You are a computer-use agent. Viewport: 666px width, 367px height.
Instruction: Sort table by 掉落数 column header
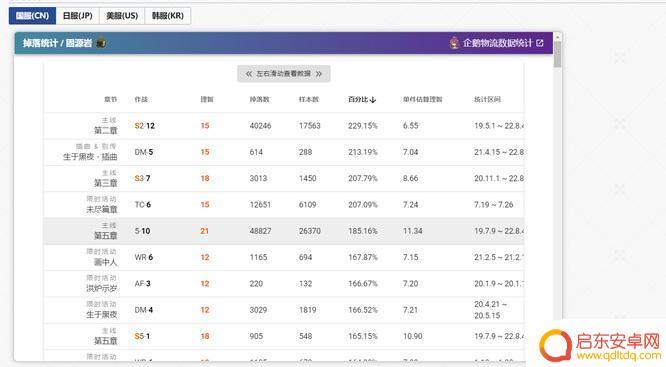[259, 99]
